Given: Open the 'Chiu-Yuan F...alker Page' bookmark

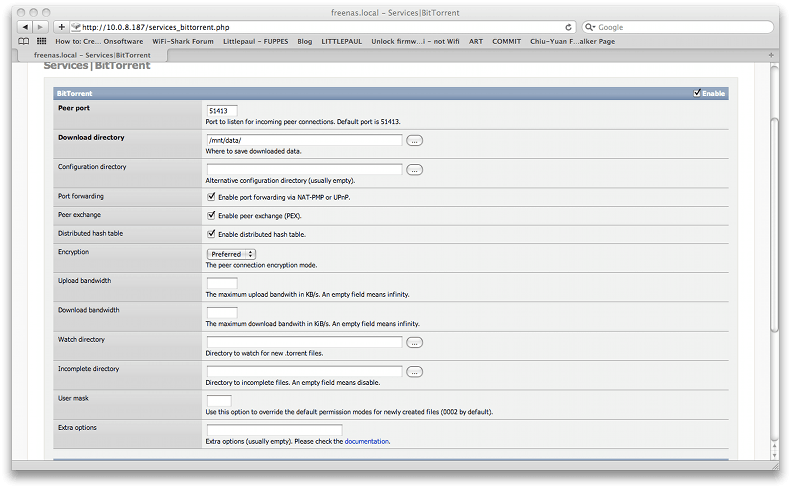Looking at the screenshot, I should [573, 41].
